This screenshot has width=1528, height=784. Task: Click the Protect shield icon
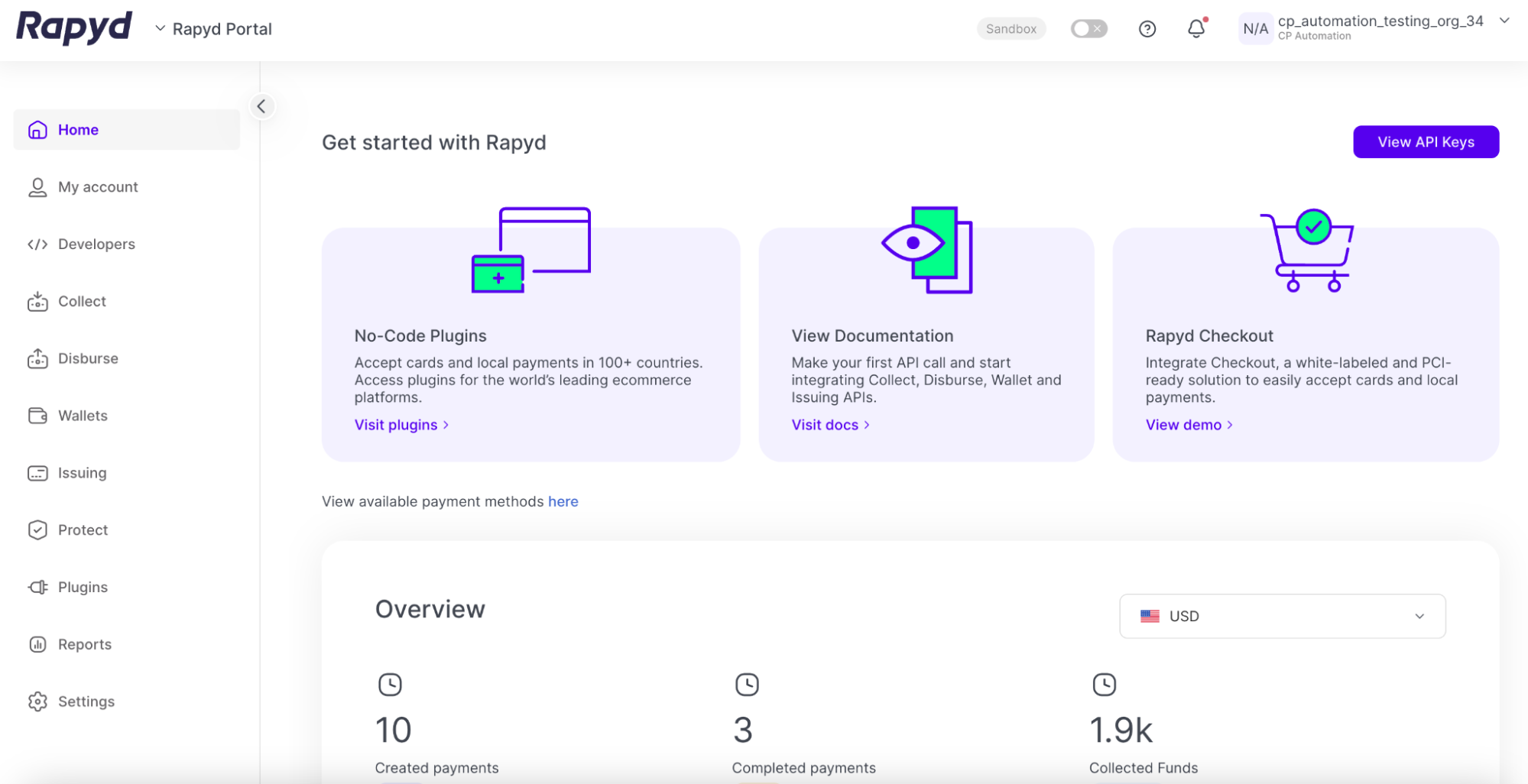37,530
